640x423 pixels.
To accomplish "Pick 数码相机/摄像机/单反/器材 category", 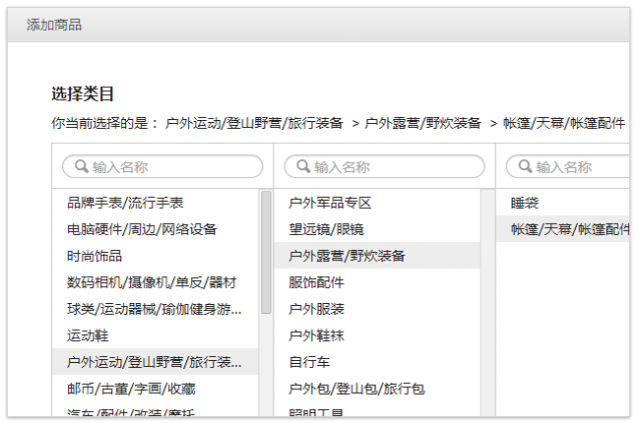I will coord(152,282).
